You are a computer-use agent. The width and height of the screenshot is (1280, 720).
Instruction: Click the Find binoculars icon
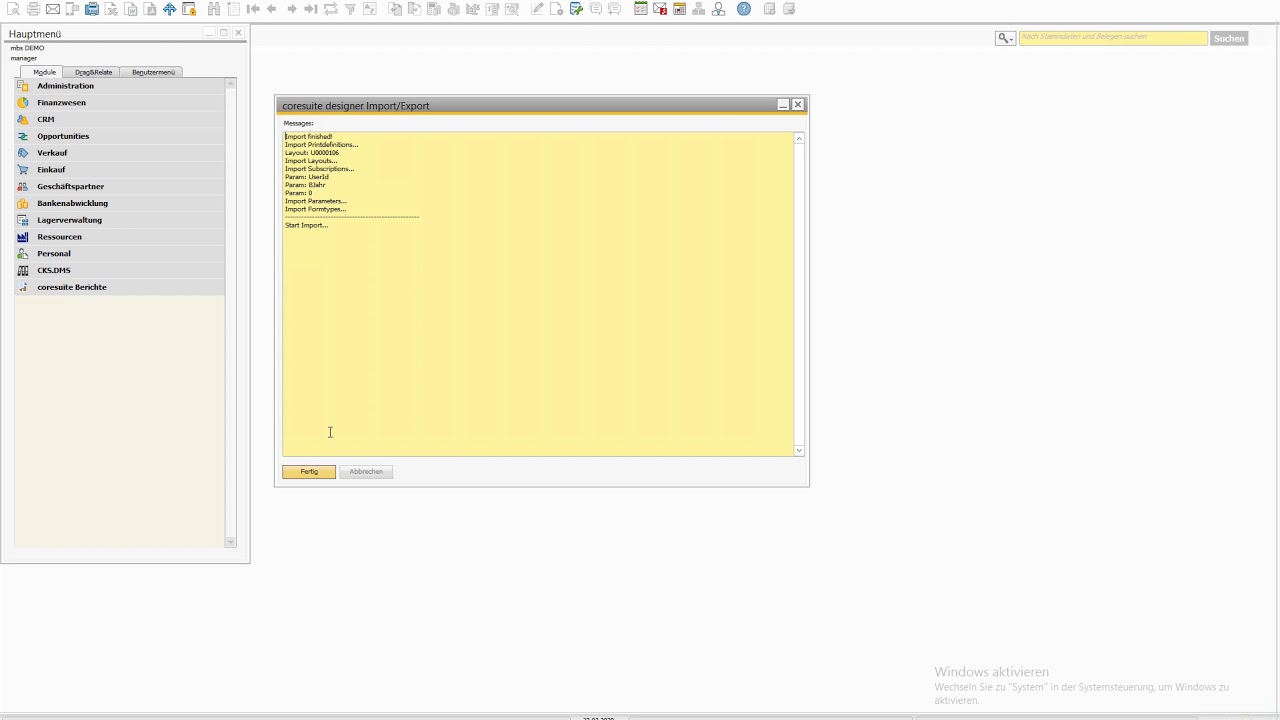click(214, 9)
